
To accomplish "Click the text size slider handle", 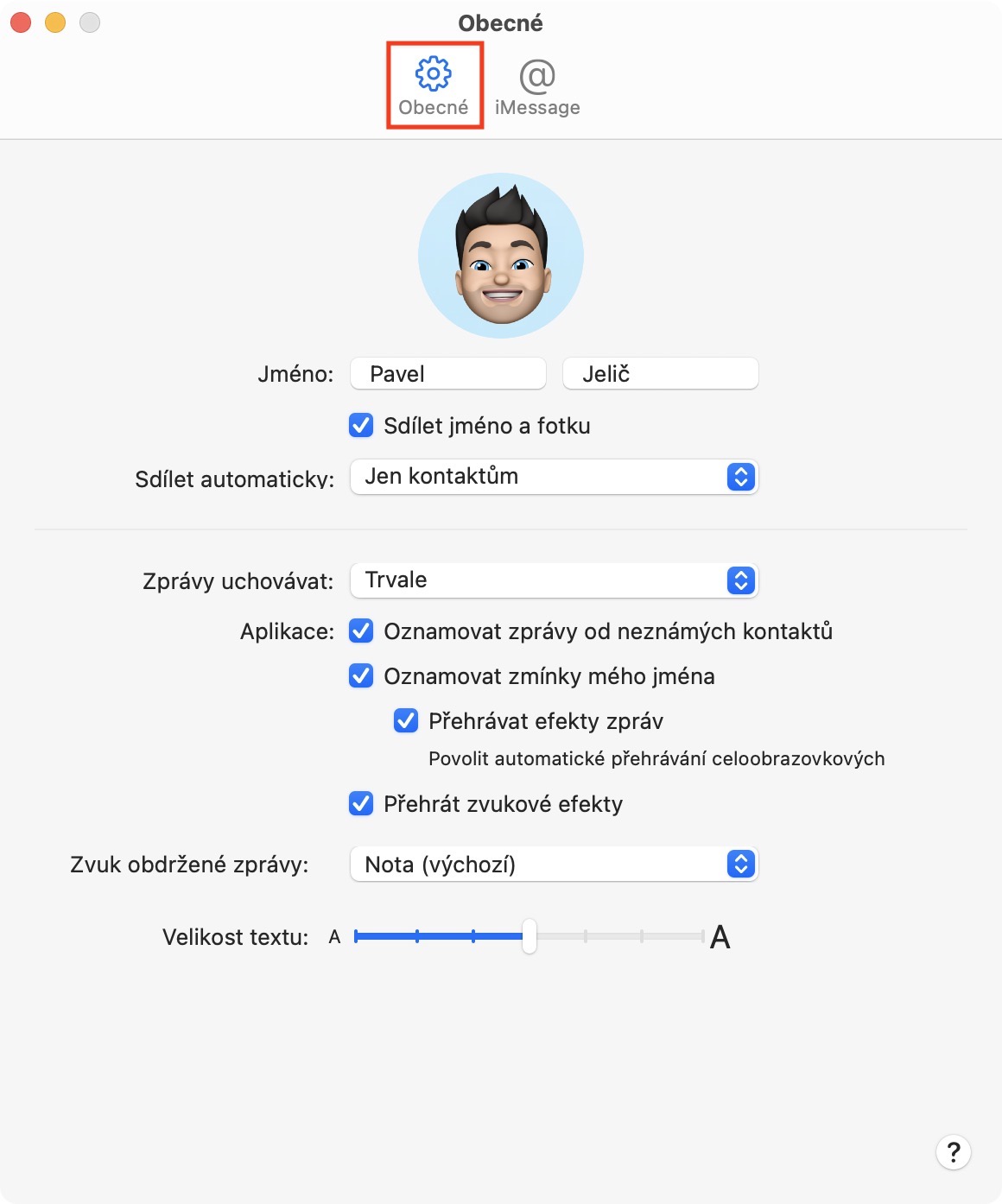I will [530, 936].
